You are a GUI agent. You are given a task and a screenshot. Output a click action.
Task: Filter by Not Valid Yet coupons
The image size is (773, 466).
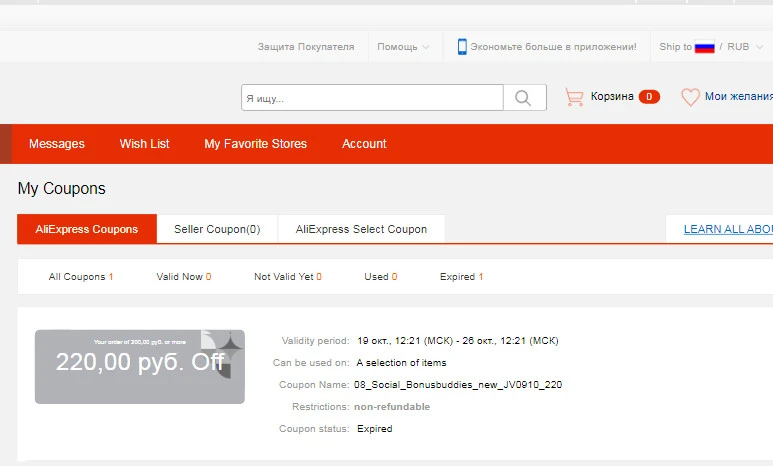[287, 277]
